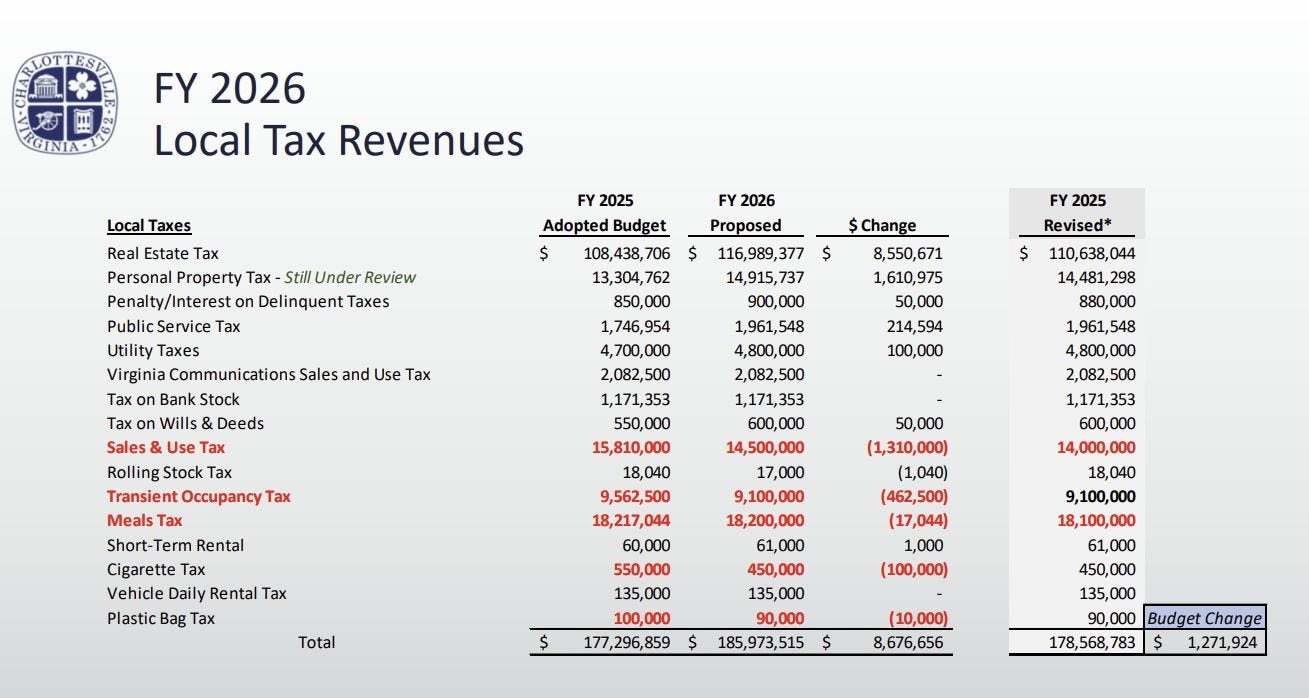Click the 18,217,044 adopted value

click(x=631, y=520)
